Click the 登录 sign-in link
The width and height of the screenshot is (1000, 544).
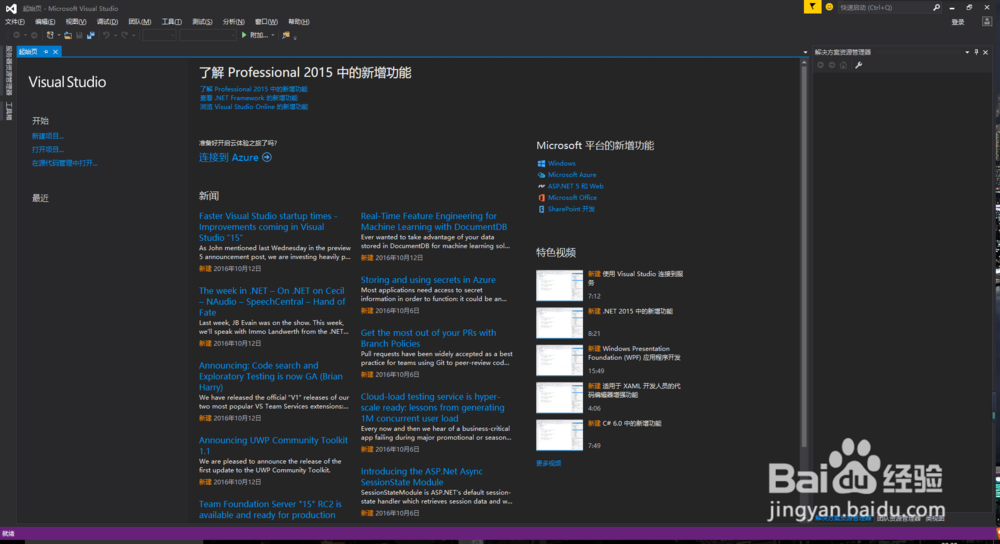[x=958, y=22]
